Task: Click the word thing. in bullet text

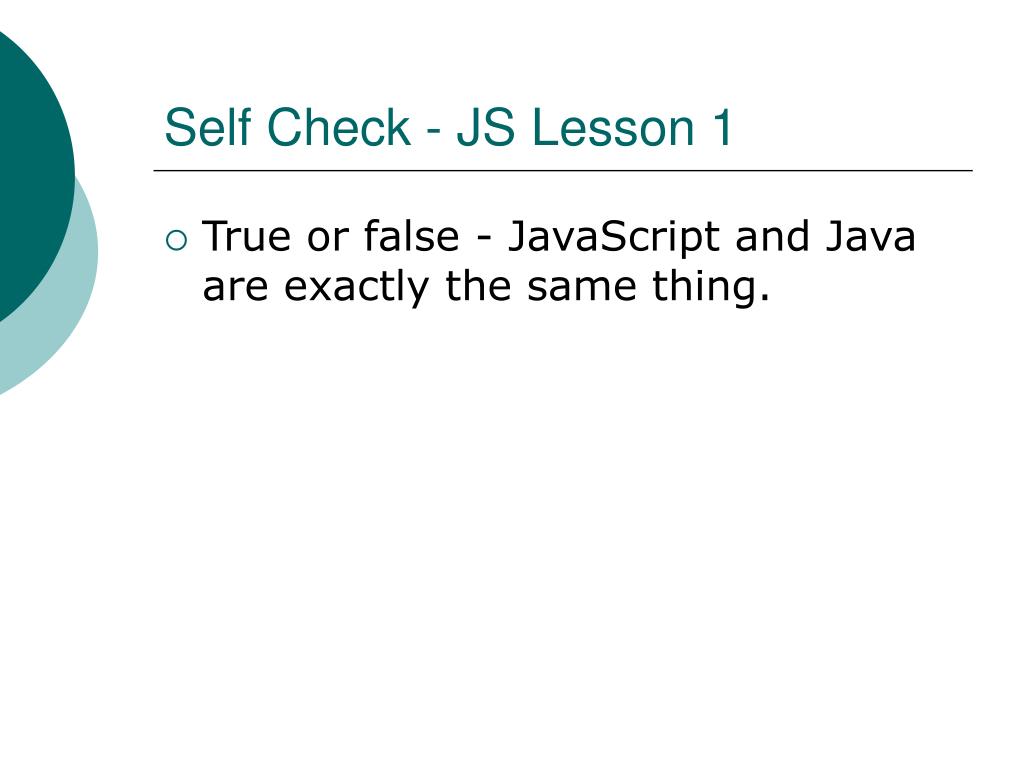Action: pyautogui.click(x=711, y=289)
